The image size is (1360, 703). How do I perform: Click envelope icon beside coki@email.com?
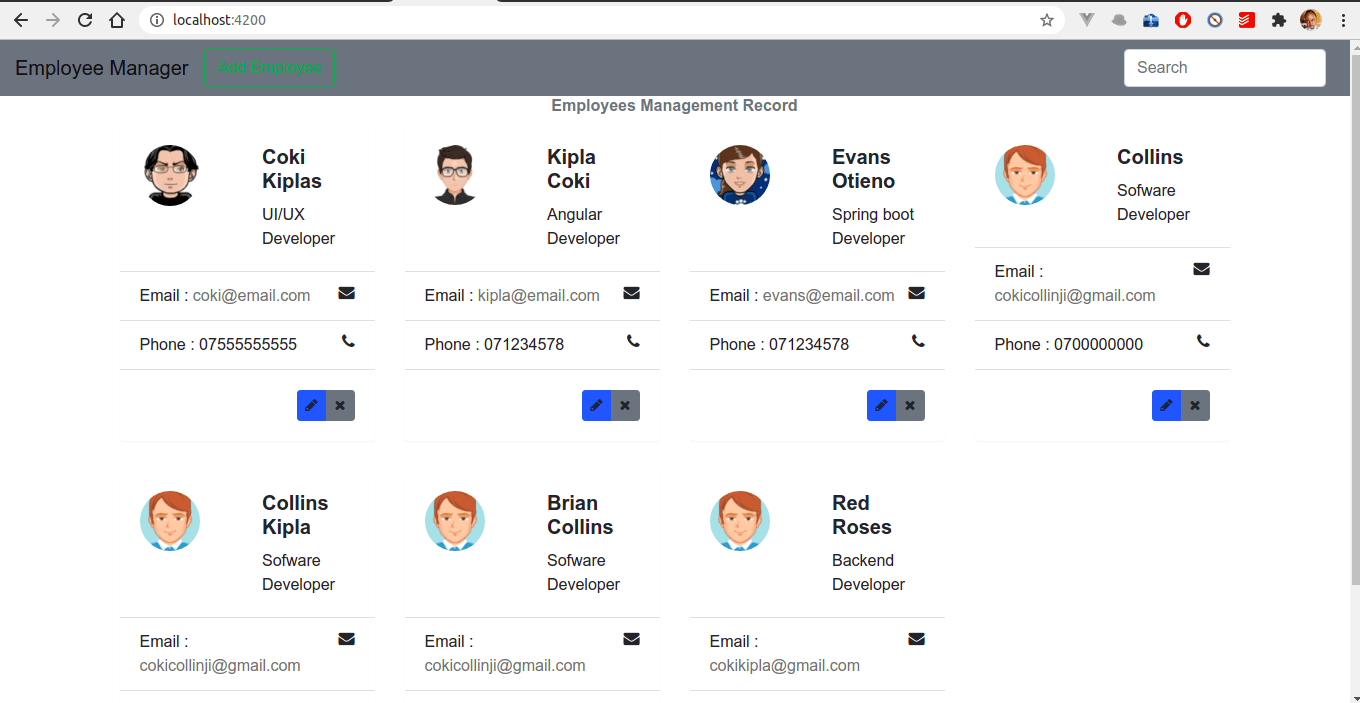(x=346, y=293)
